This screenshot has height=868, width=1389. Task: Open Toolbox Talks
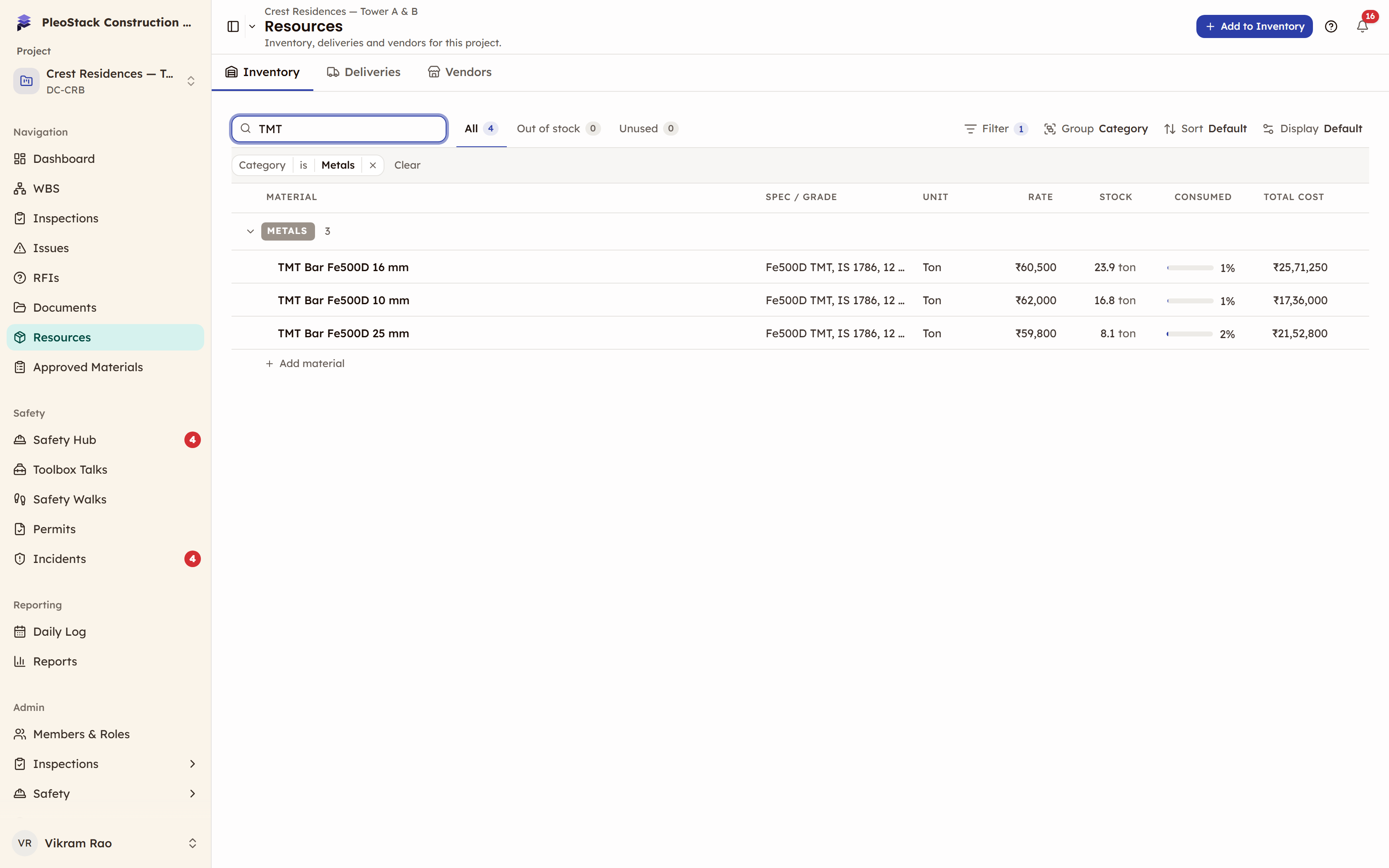(105, 470)
